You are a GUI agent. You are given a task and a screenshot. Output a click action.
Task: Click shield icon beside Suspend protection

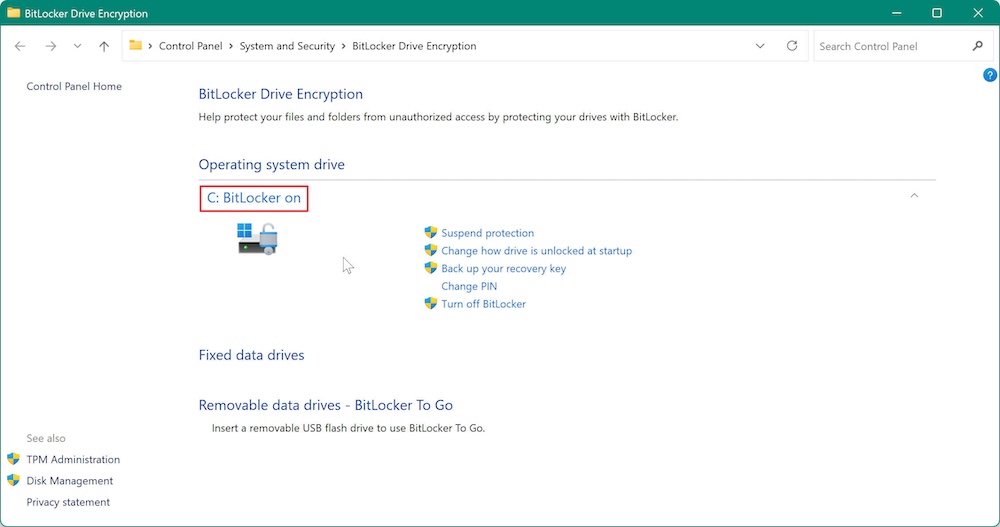pos(431,232)
